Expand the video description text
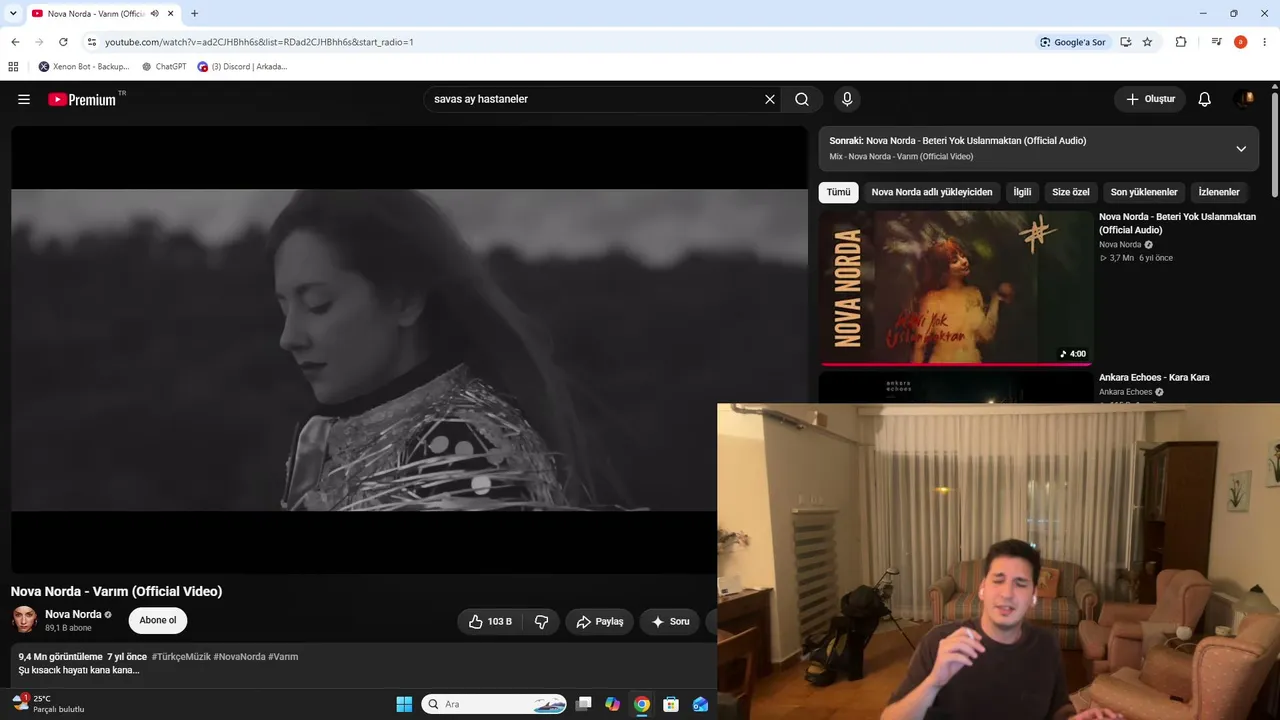This screenshot has height=720, width=1280. point(79,670)
